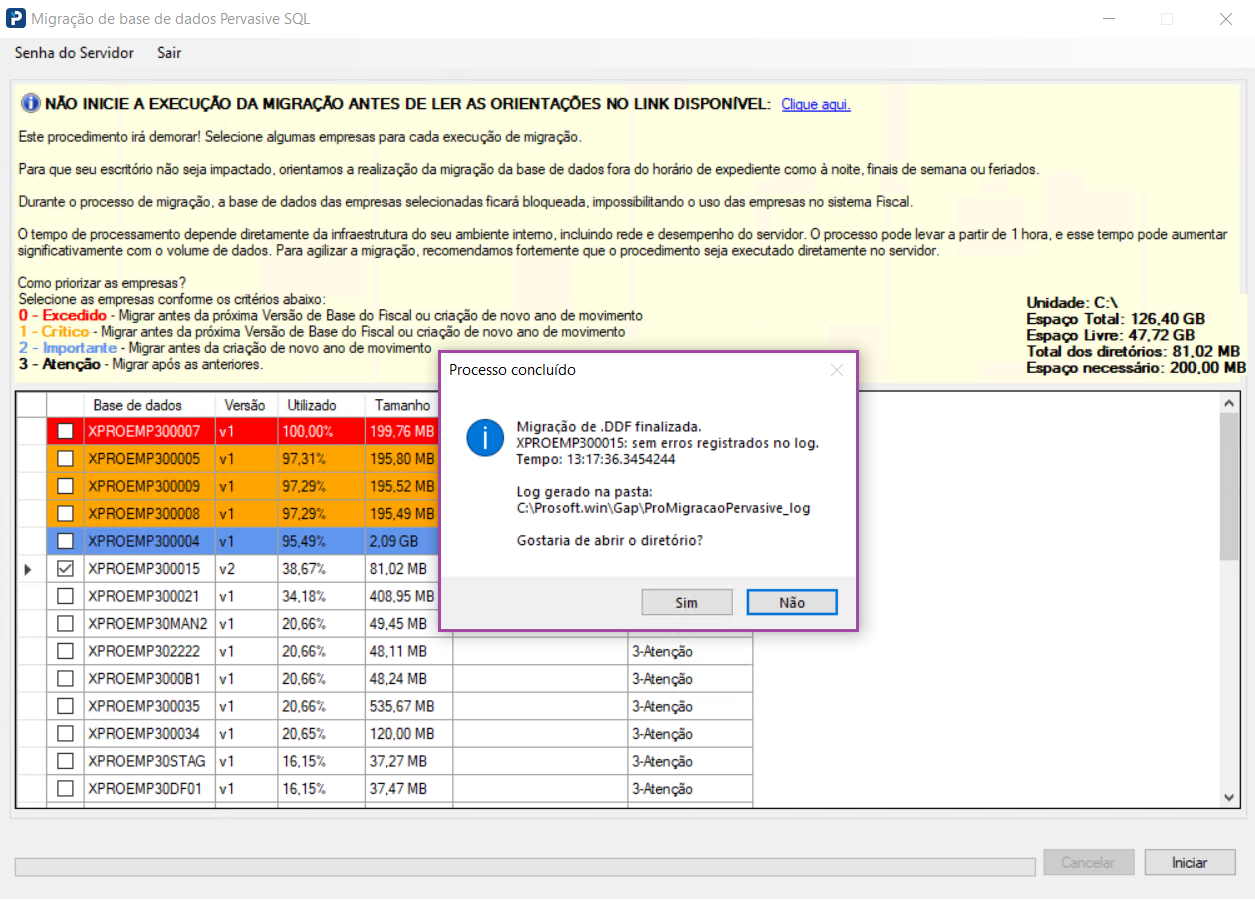Image resolution: width=1255 pixels, height=900 pixels.
Task: Click the info icon beside the warning header
Action: [x=30, y=104]
